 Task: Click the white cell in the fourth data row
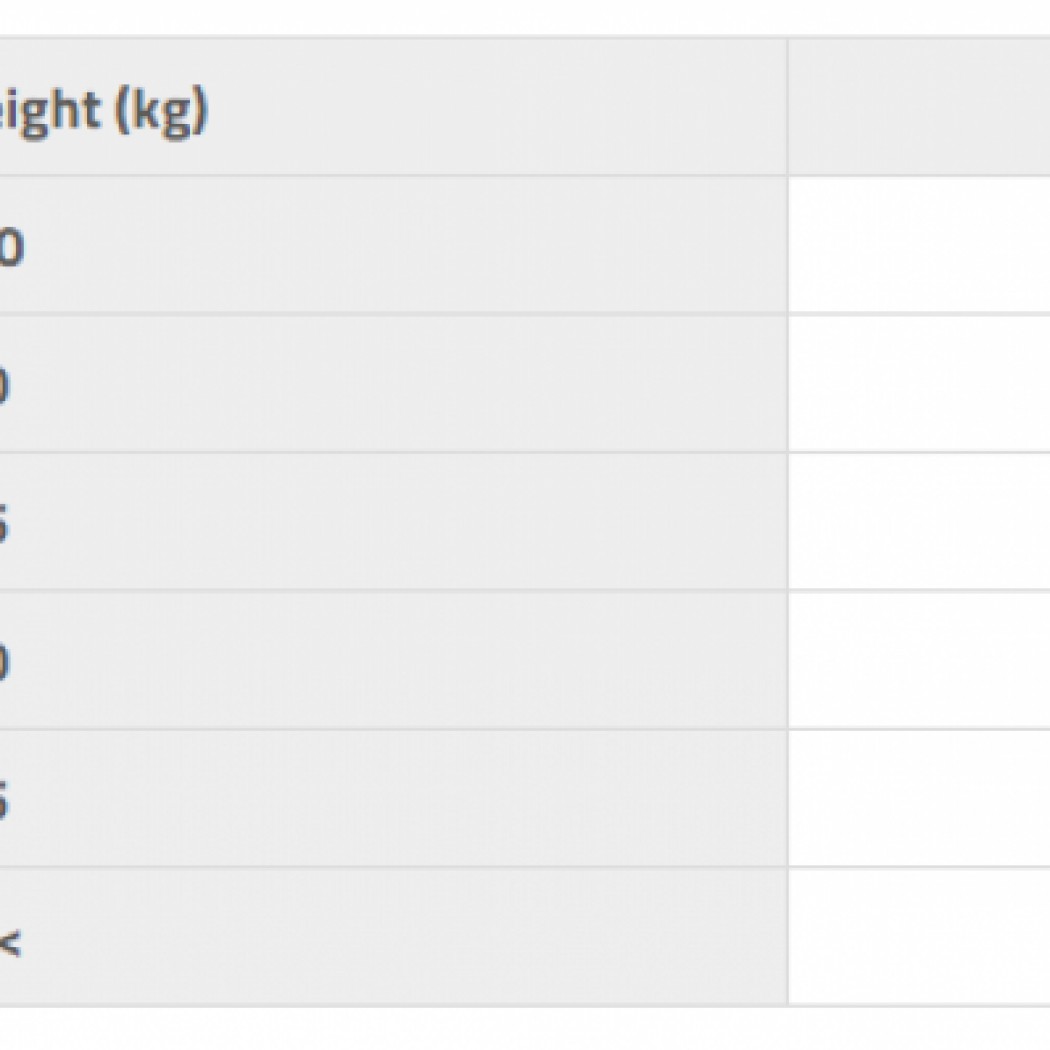coord(918,660)
